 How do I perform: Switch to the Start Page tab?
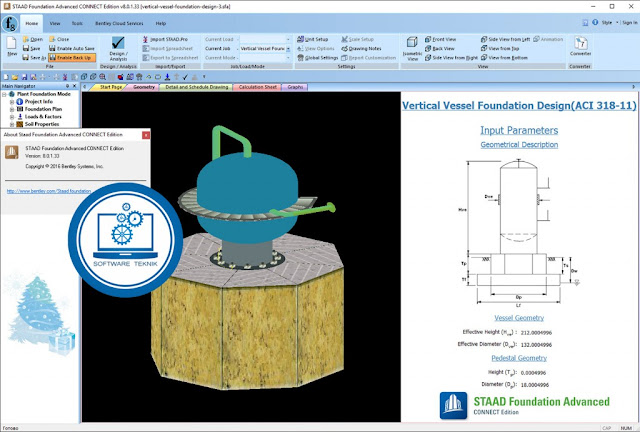109,87
